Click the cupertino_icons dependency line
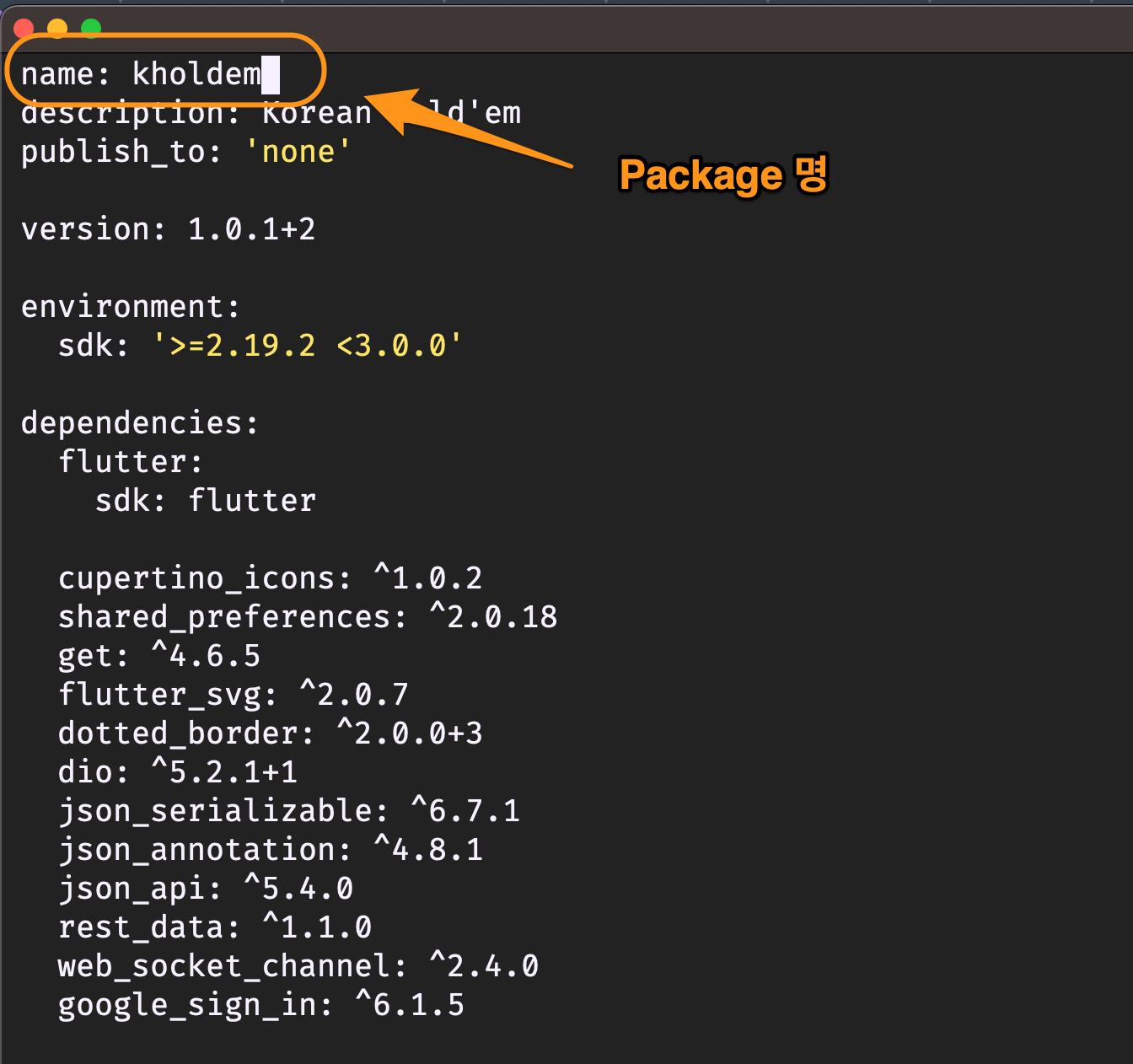The image size is (1133, 1064). 270,578
